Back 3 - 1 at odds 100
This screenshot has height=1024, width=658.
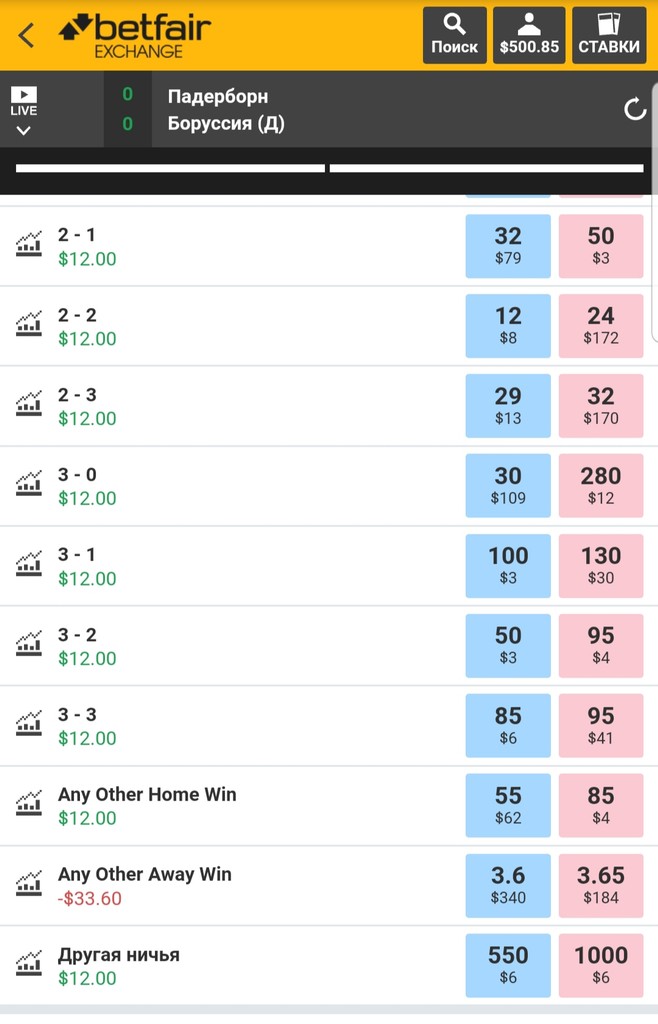click(508, 566)
